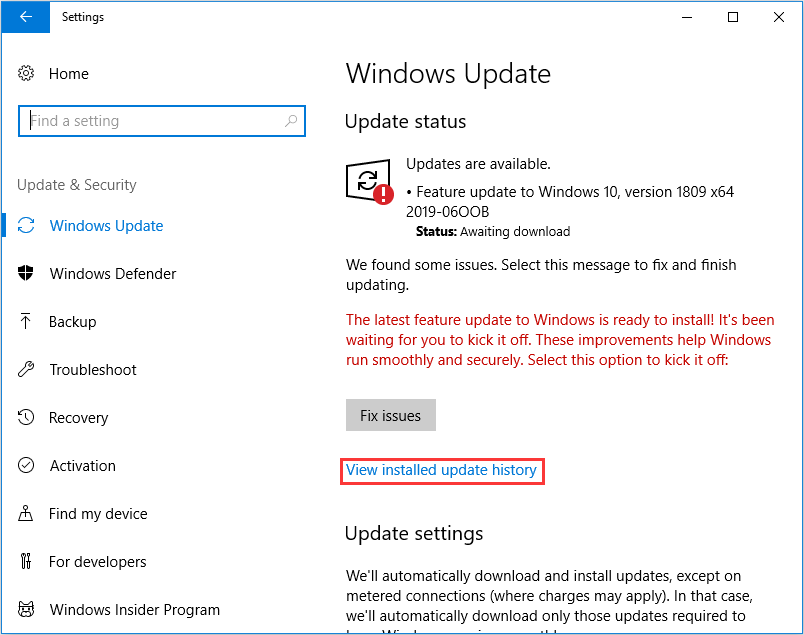Image resolution: width=804 pixels, height=635 pixels.
Task: Open View installed update history link
Action: pyautogui.click(x=441, y=470)
